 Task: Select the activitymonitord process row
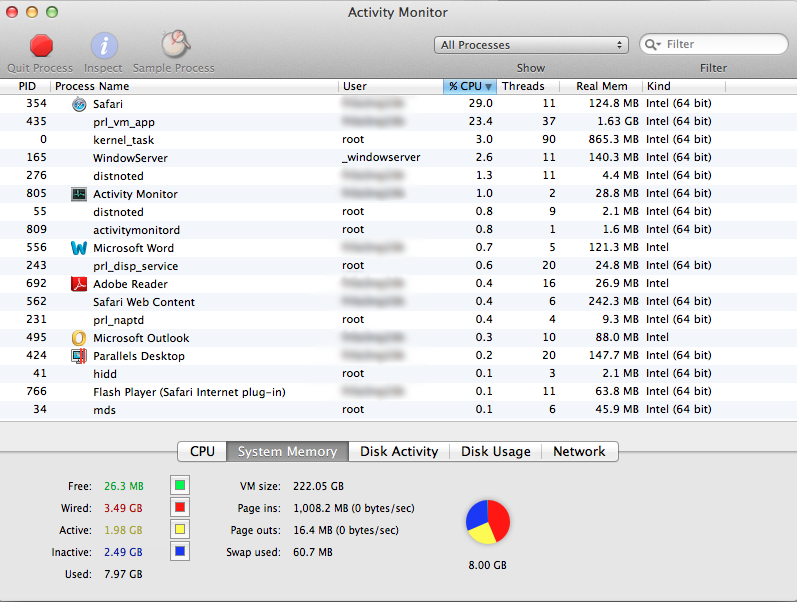pos(398,230)
